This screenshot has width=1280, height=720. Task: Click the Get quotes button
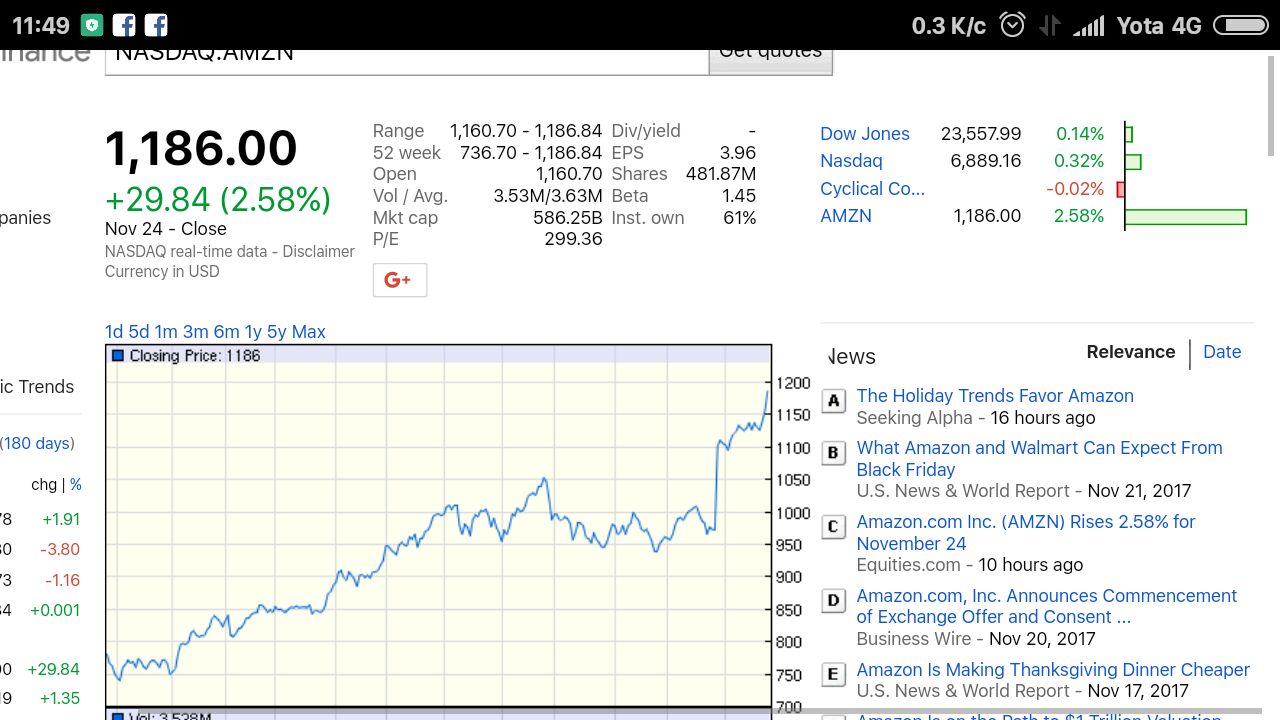770,61
